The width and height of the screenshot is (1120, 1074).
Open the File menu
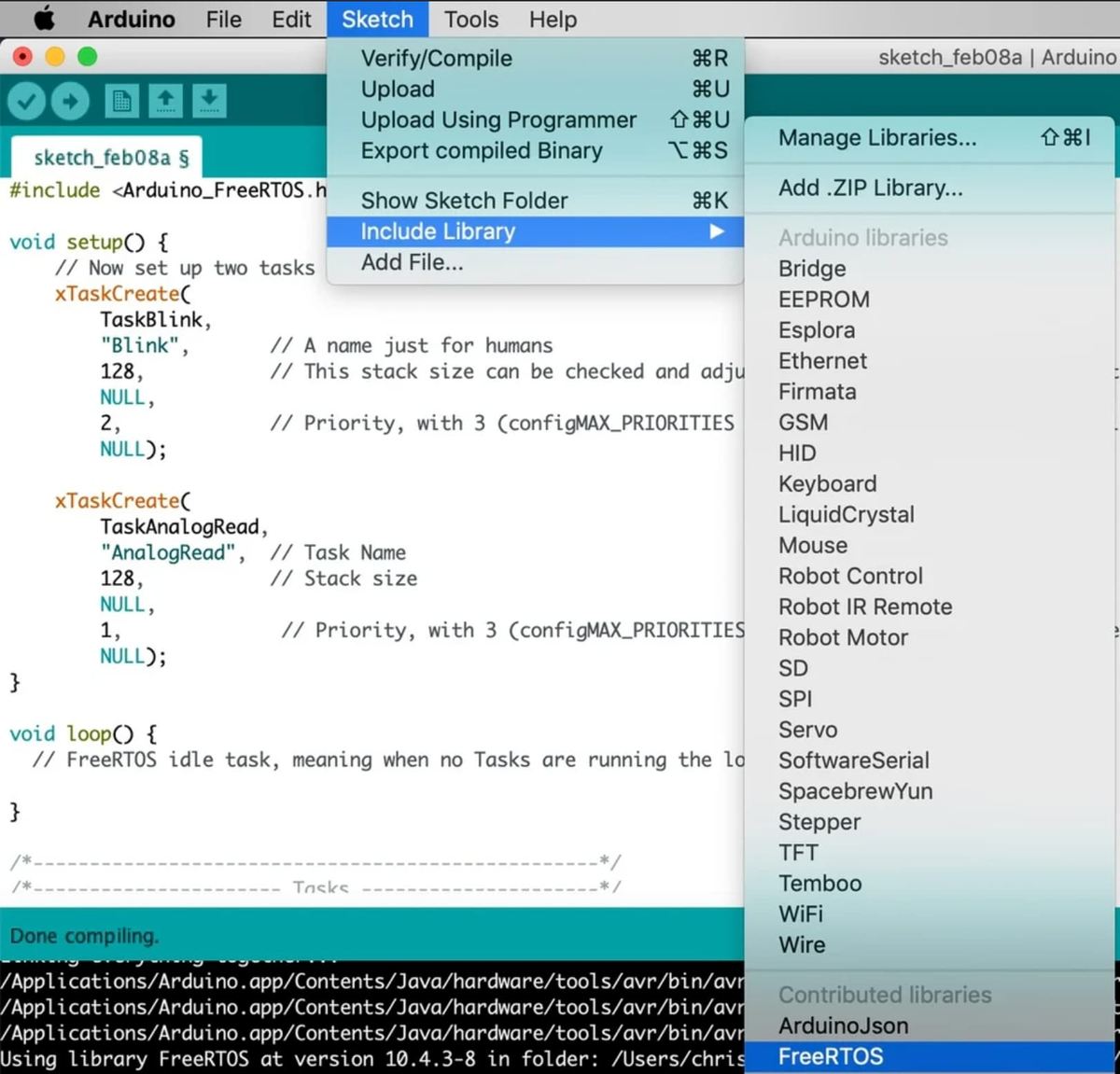click(x=223, y=19)
